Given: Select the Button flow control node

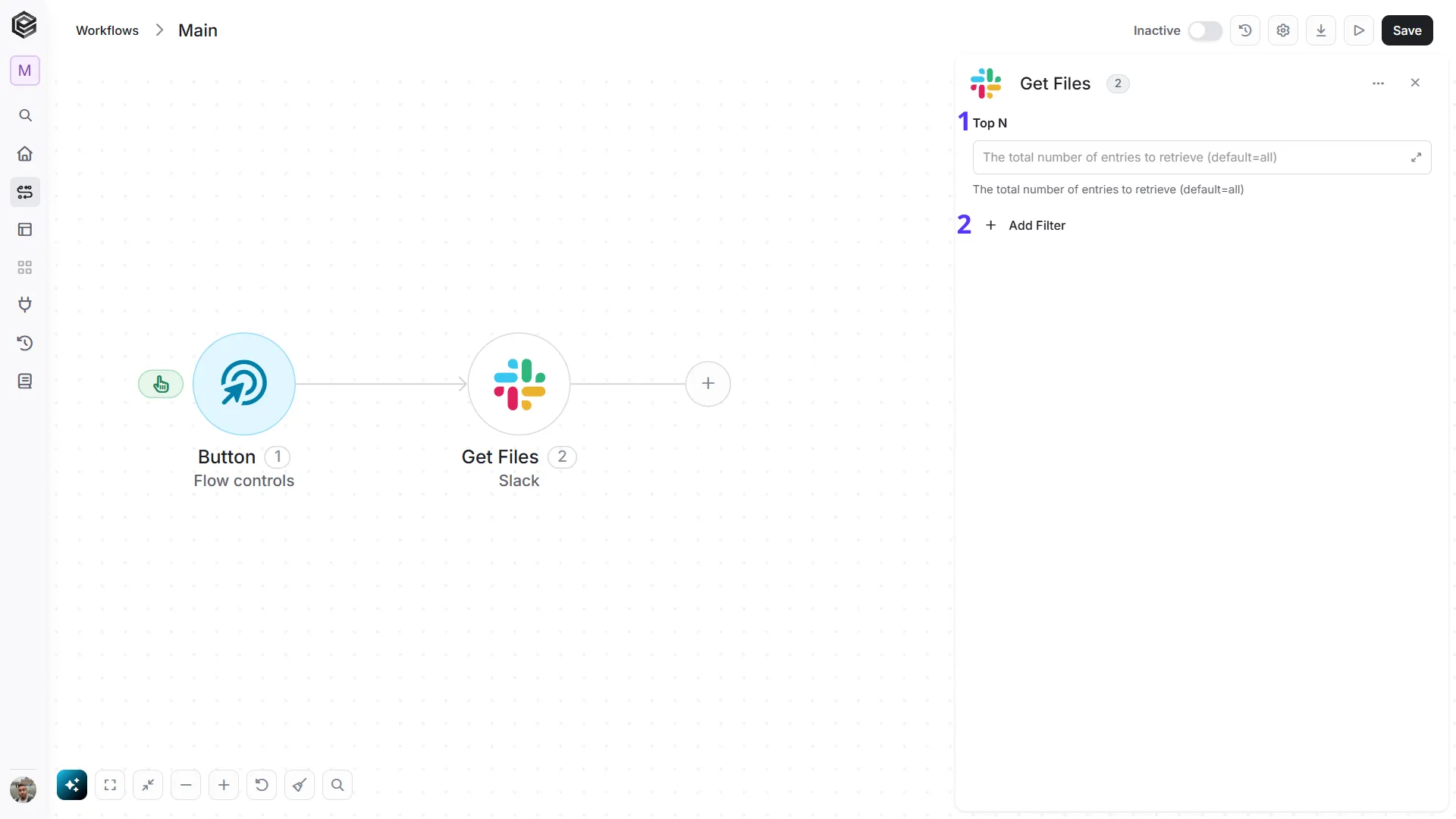Looking at the screenshot, I should pyautogui.click(x=243, y=384).
